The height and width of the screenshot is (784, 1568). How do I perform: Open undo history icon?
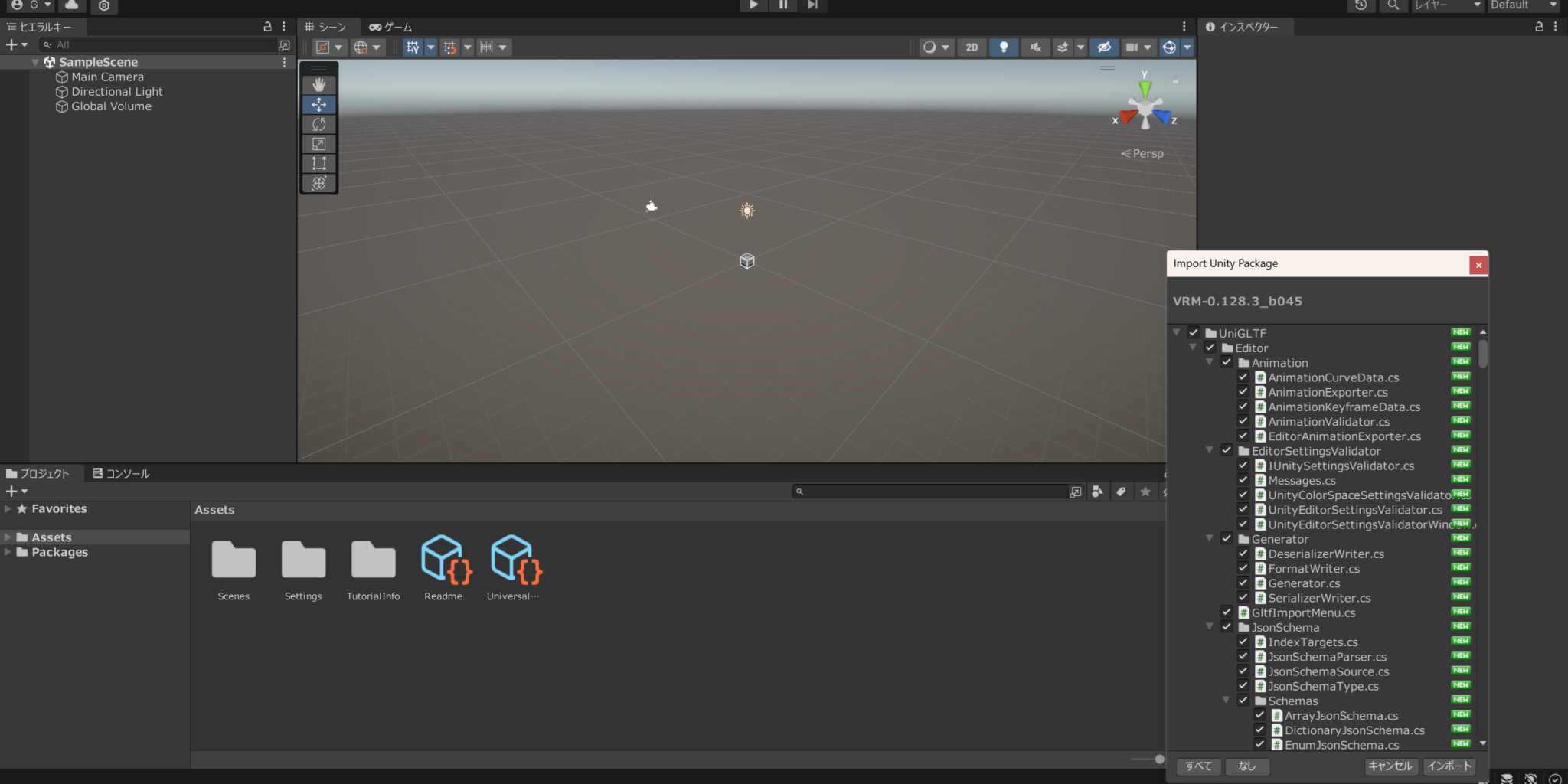pos(1361,5)
